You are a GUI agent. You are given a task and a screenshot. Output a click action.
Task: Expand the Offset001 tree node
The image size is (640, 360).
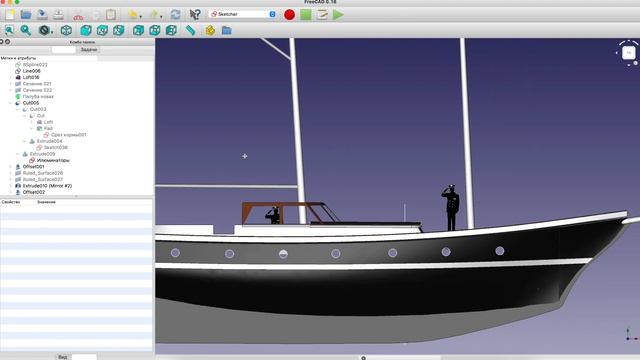point(11,167)
